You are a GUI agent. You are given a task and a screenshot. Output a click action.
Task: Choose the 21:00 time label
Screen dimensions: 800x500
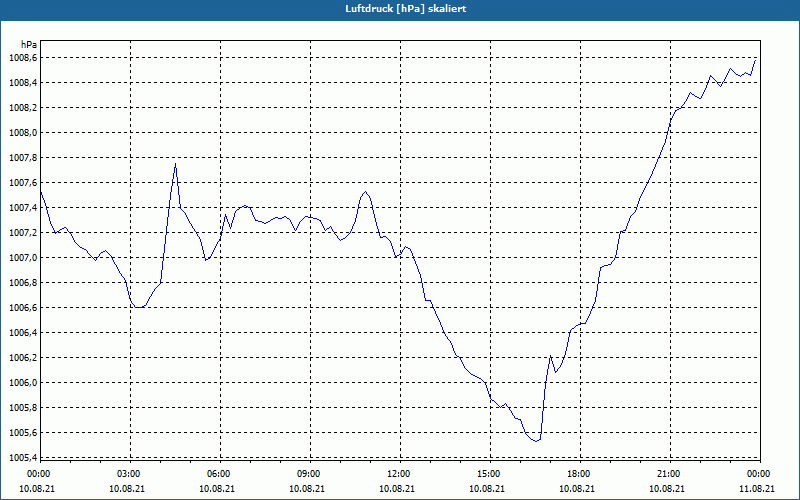[x=668, y=474]
